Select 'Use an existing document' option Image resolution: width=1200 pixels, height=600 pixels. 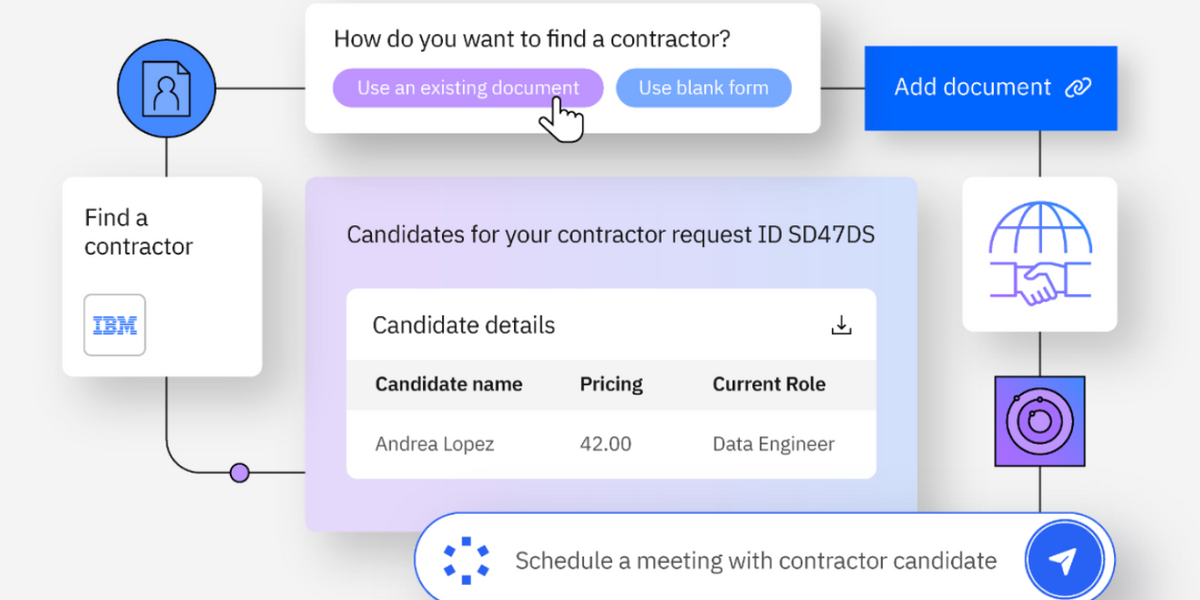[468, 88]
